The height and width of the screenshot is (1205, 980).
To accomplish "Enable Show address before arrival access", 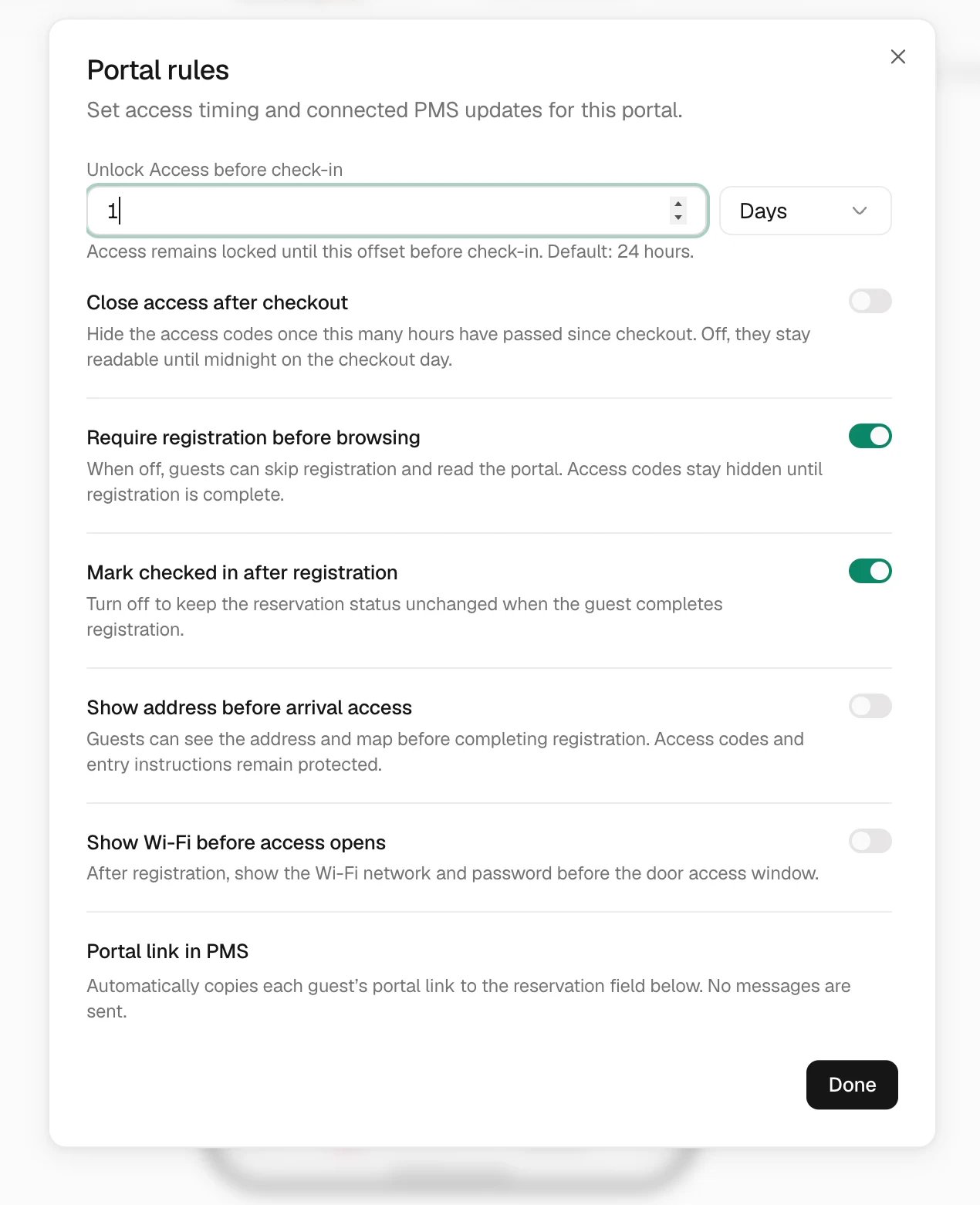I will coord(870,706).
